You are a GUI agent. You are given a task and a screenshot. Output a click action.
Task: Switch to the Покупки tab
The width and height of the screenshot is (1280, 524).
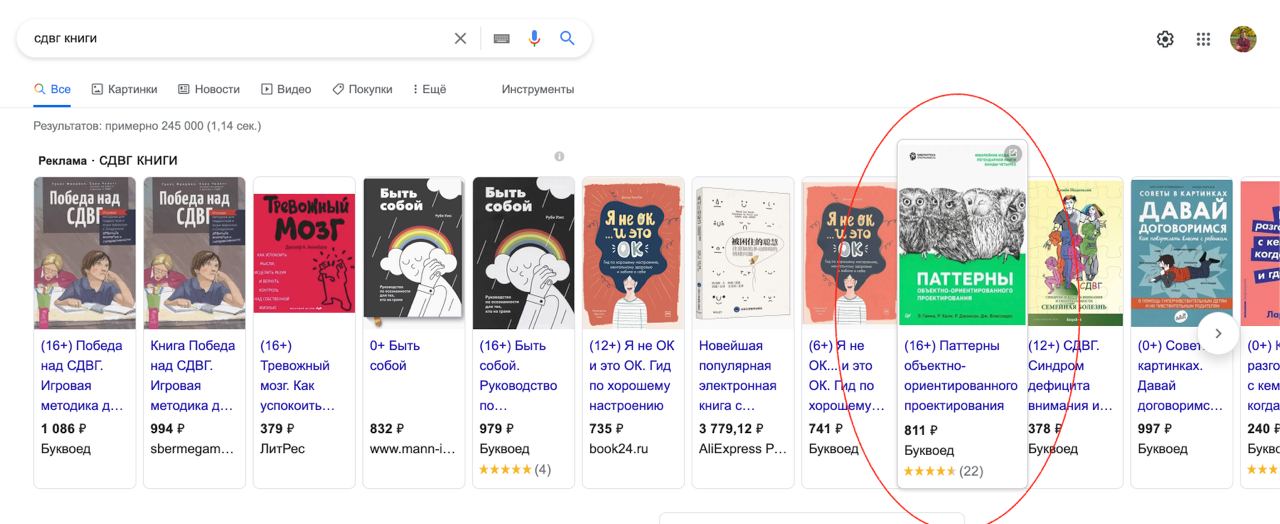pos(362,89)
